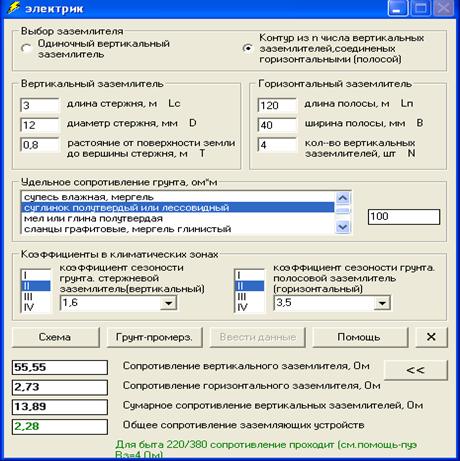
Task: Click the Схема button
Action: point(55,337)
